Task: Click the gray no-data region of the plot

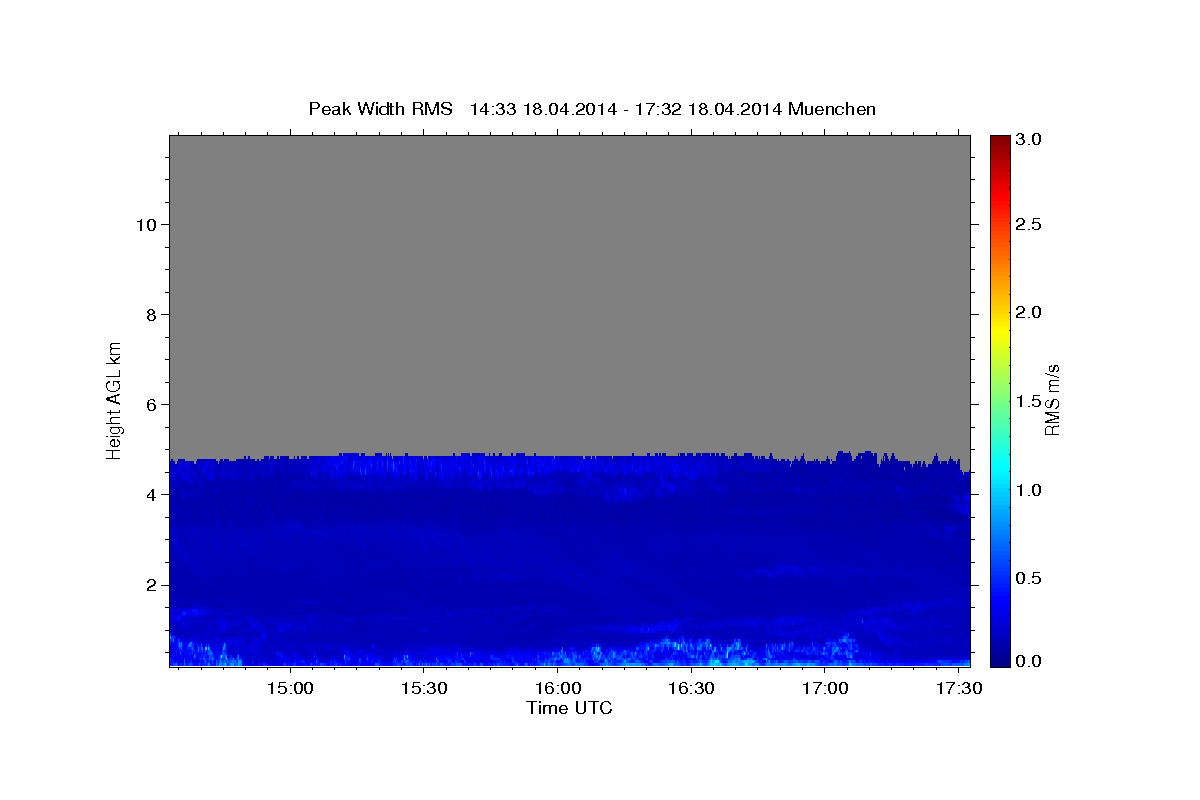Action: 569,295
